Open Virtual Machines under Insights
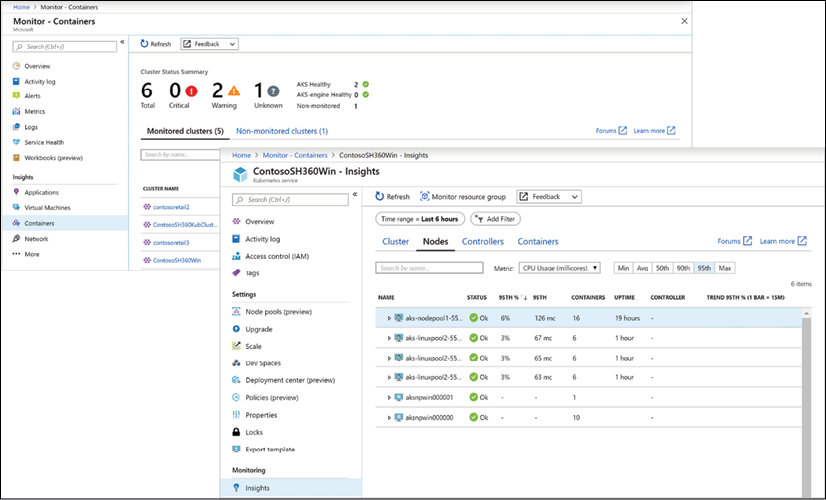Screen dimensions: 826x500 [47, 208]
